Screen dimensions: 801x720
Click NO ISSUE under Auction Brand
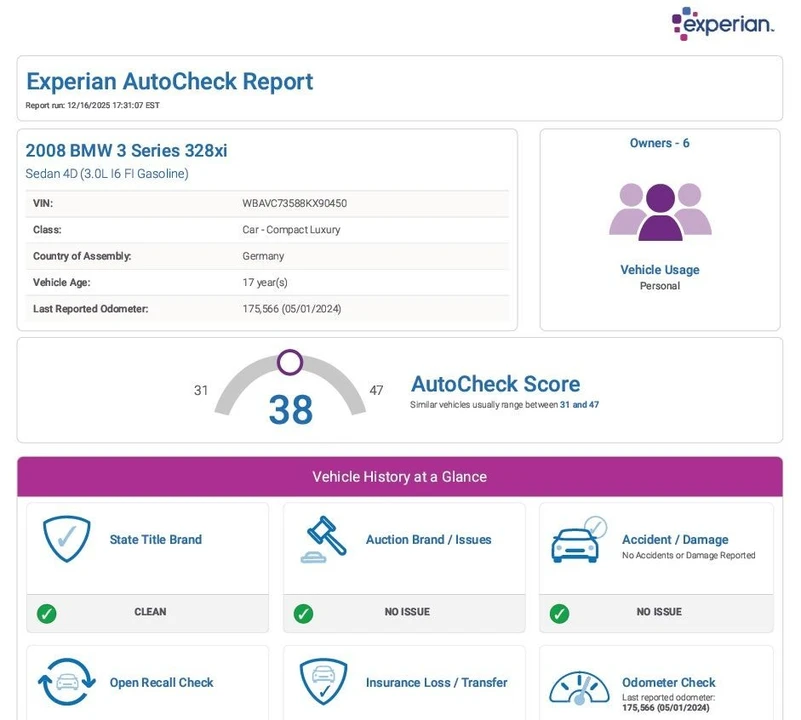point(407,612)
